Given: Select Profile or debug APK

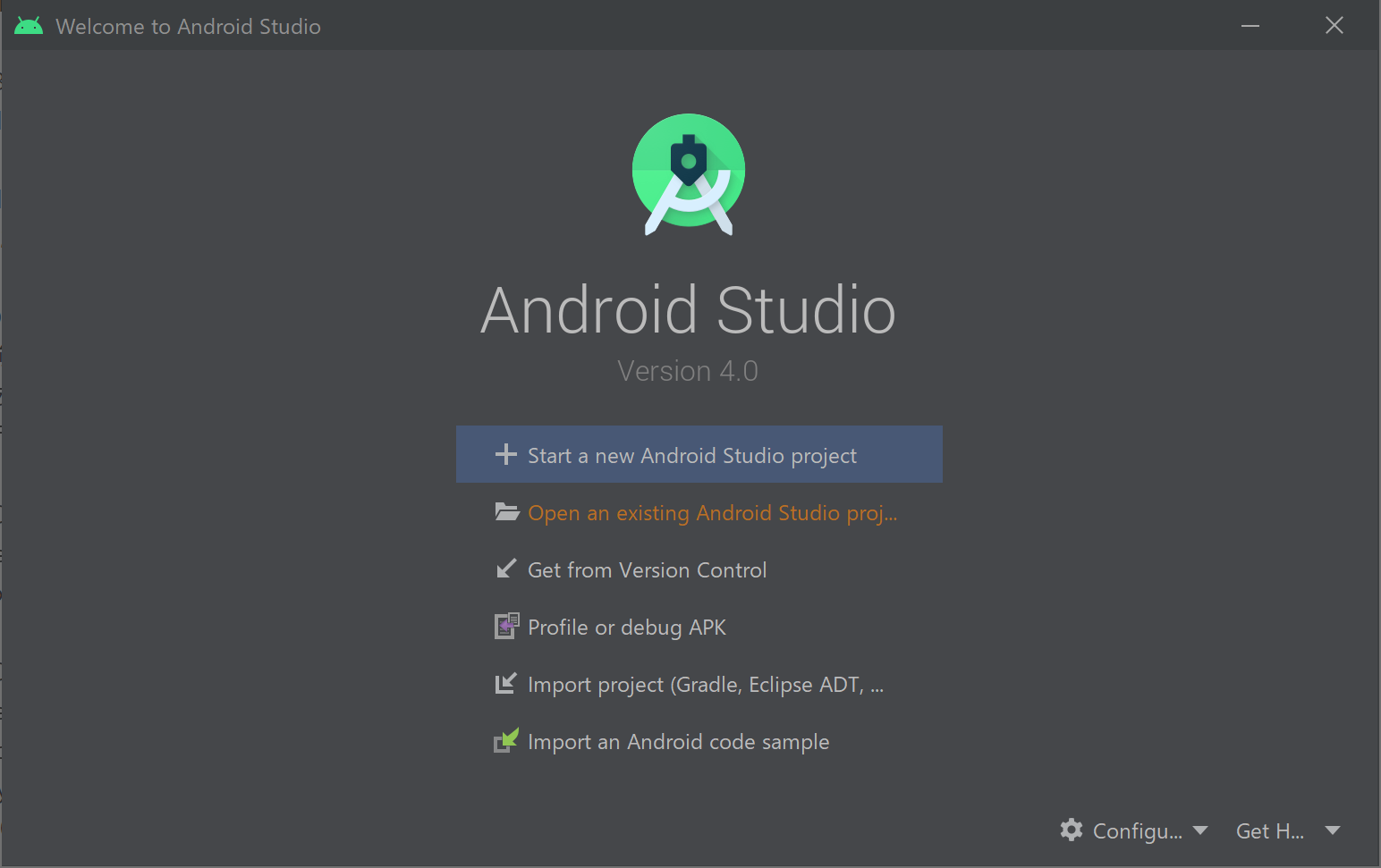Looking at the screenshot, I should [x=699, y=627].
